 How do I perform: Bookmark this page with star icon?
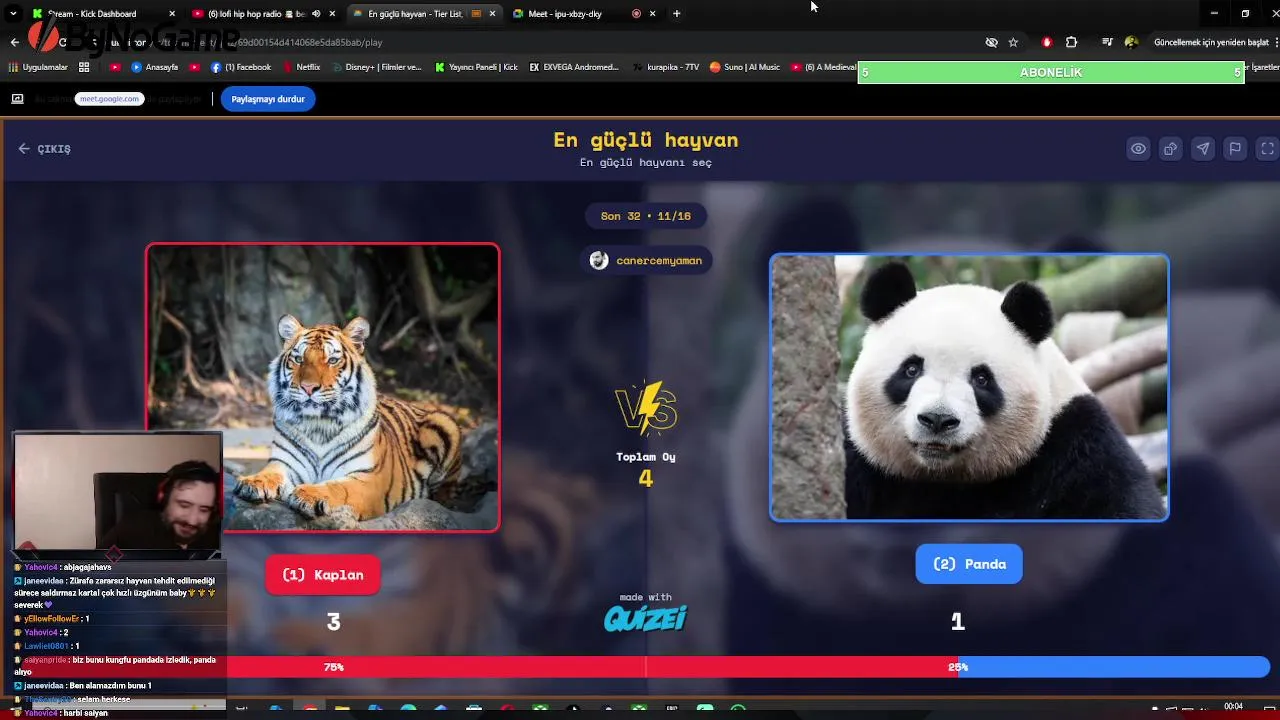tap(1013, 42)
